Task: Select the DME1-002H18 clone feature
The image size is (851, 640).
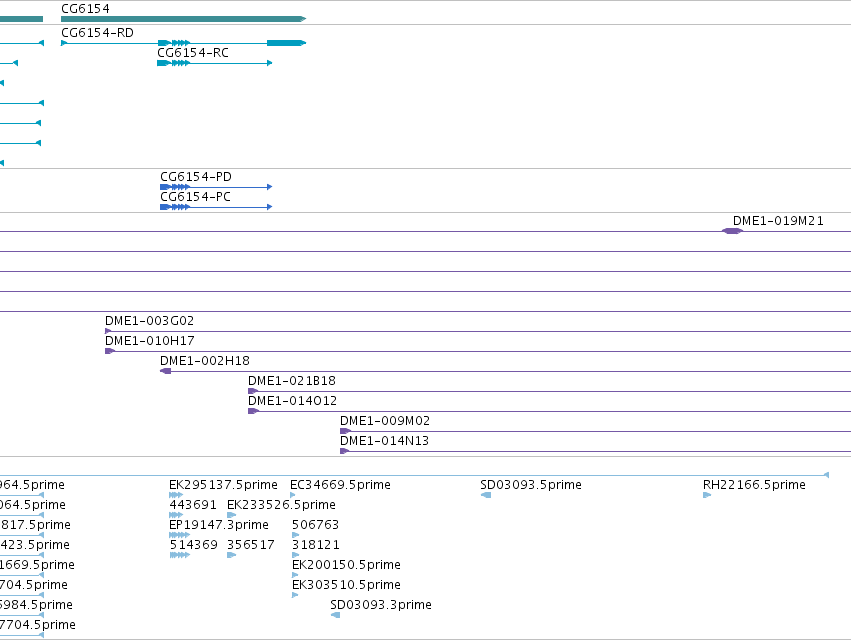Action: [505, 371]
